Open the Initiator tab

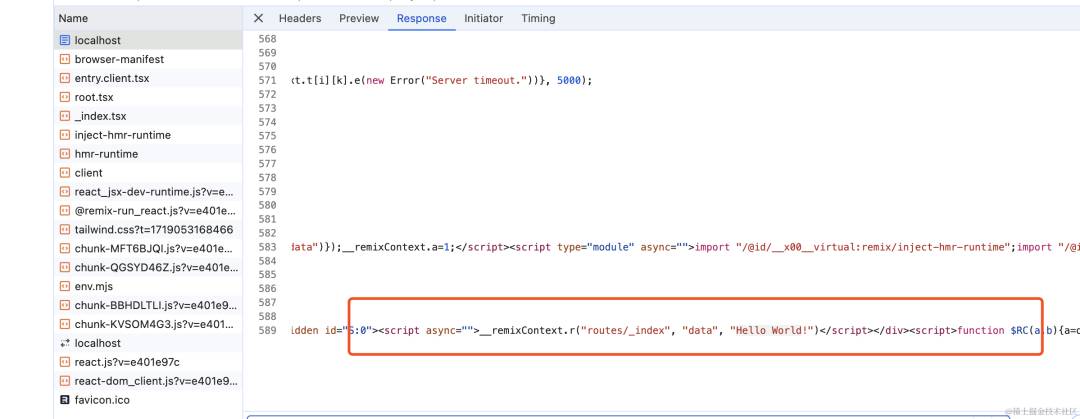click(x=484, y=19)
